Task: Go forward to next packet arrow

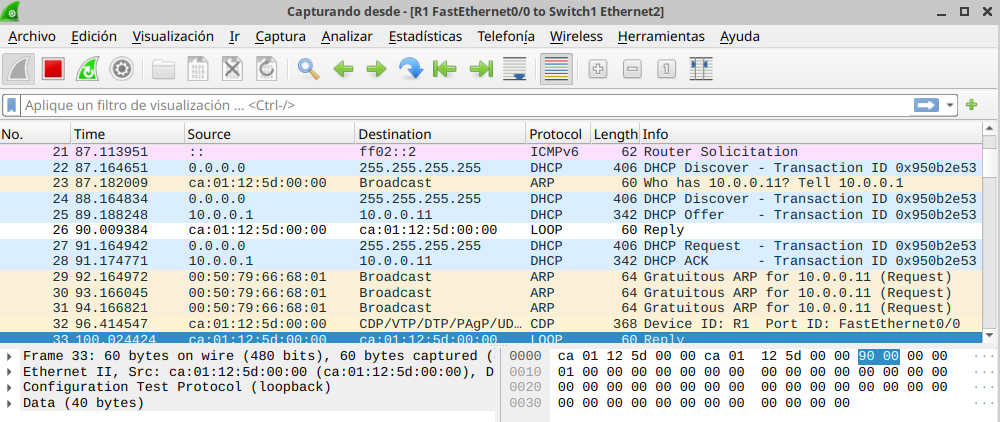Action: click(x=377, y=69)
